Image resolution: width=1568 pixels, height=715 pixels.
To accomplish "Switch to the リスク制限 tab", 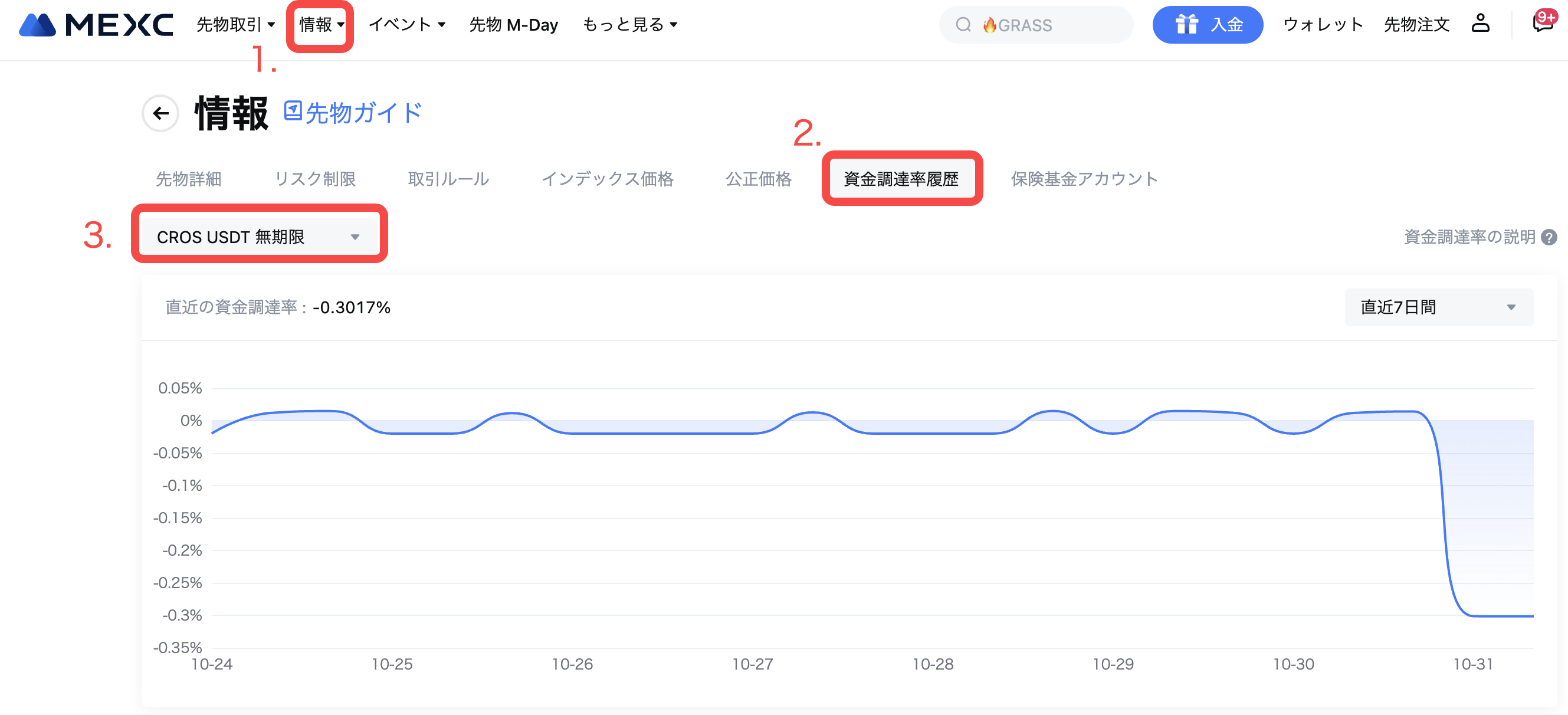I will click(x=314, y=179).
